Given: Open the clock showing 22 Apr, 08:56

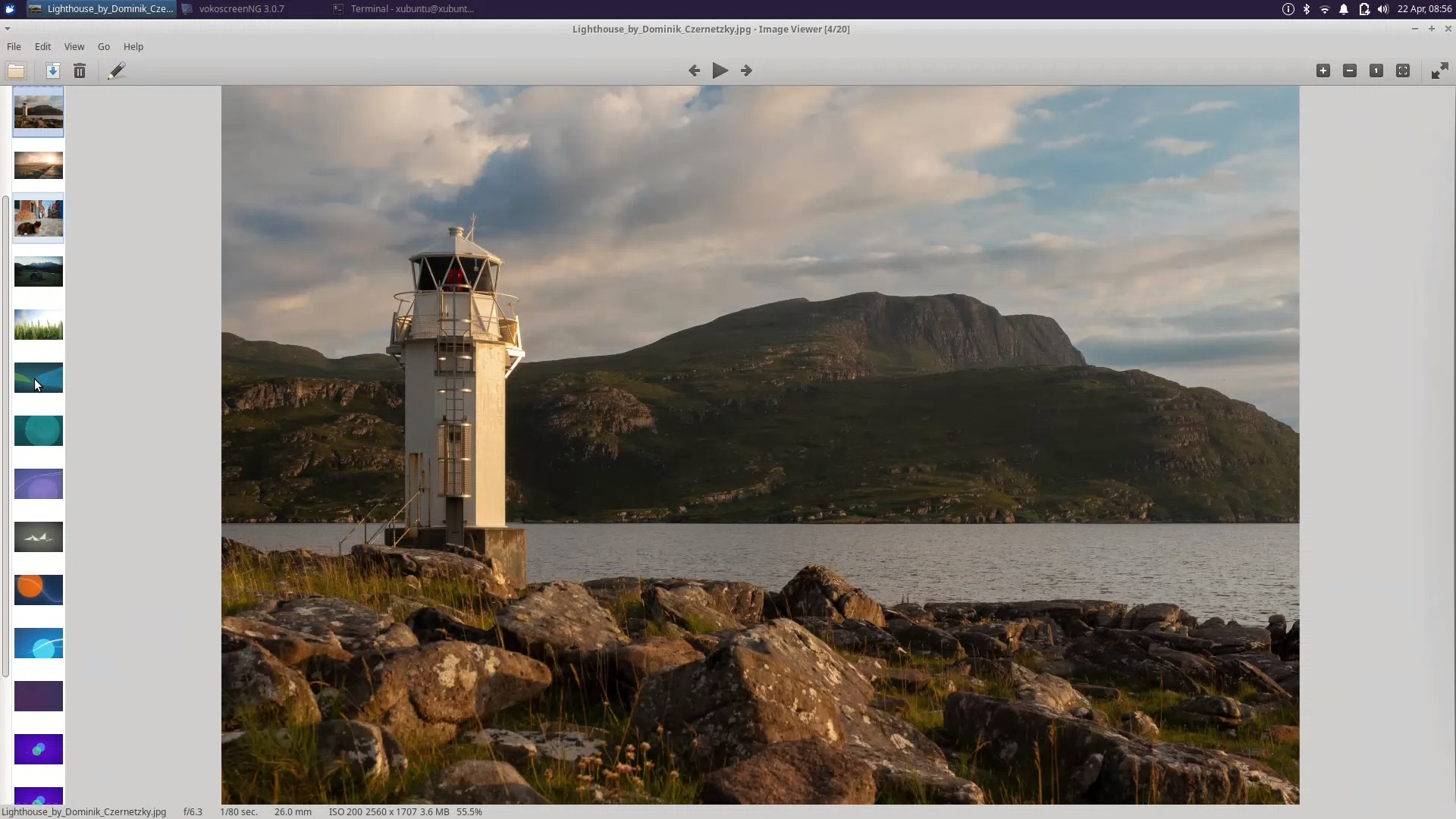Looking at the screenshot, I should click(x=1424, y=9).
